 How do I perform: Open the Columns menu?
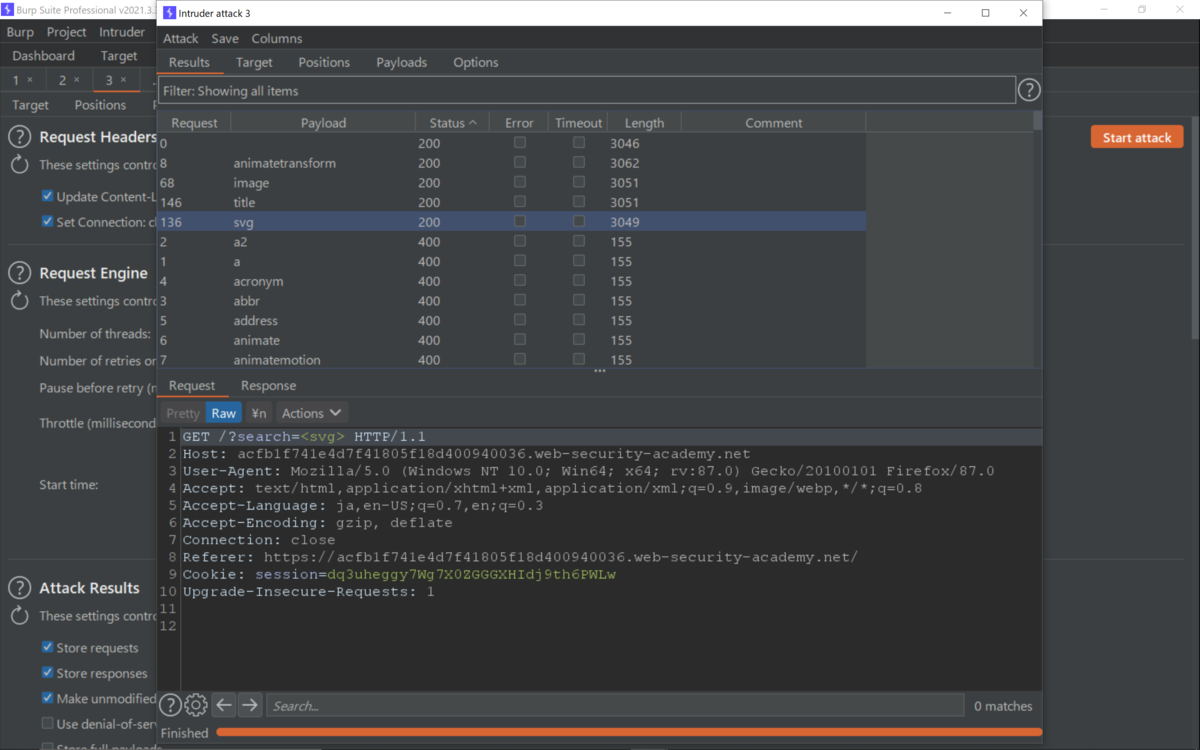coord(277,38)
